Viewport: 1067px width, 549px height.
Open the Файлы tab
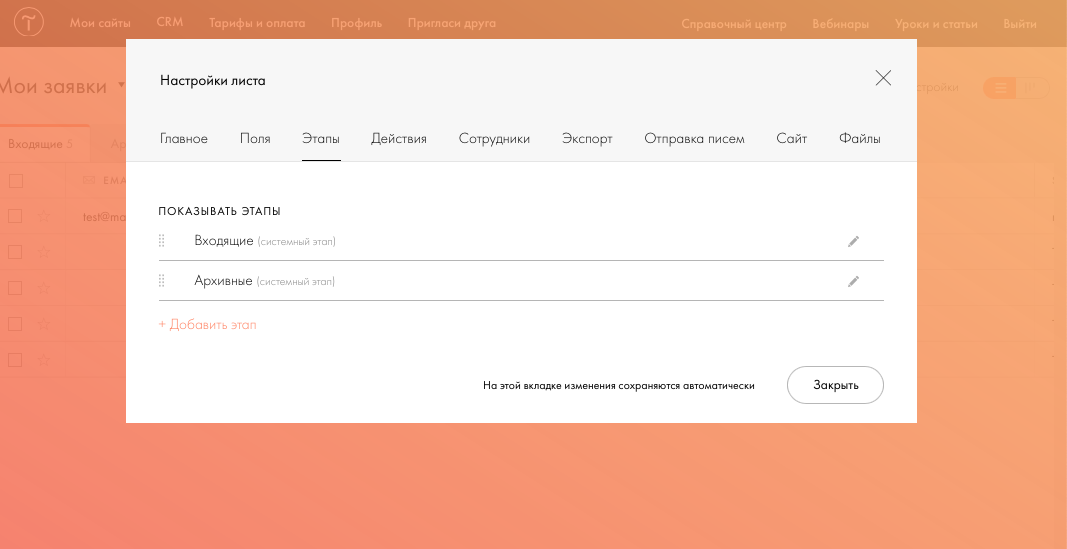(x=860, y=139)
